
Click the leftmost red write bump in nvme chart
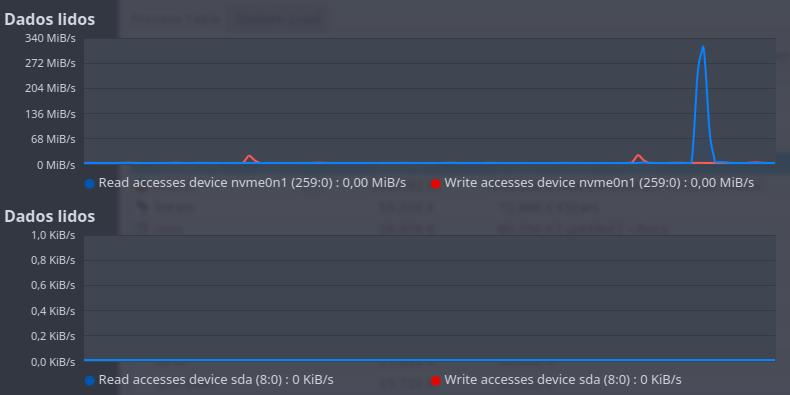click(x=248, y=158)
